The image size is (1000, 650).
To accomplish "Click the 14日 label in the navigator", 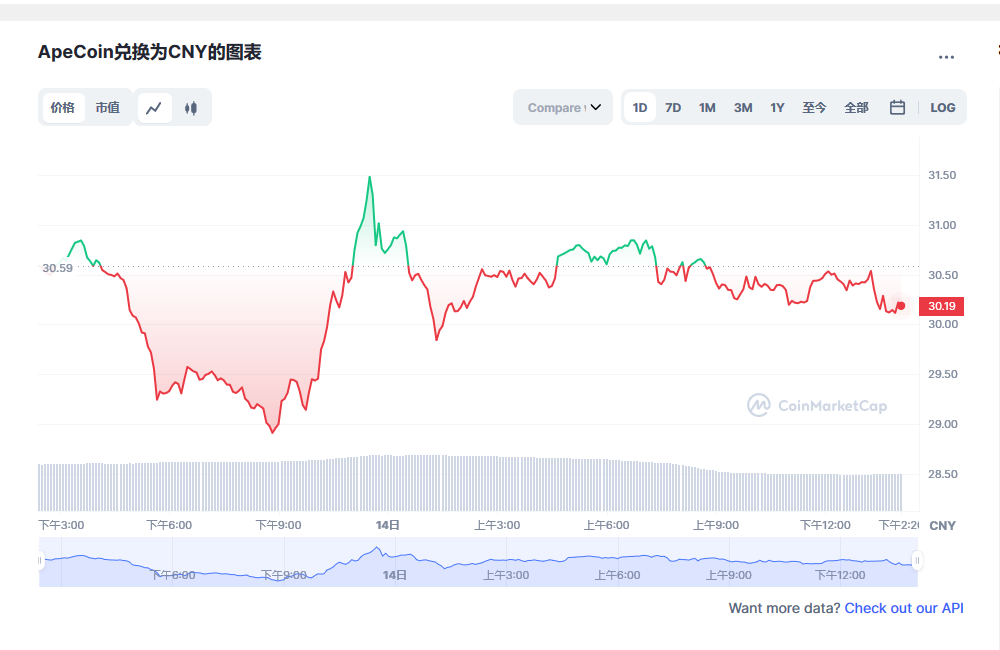I will coord(395,575).
